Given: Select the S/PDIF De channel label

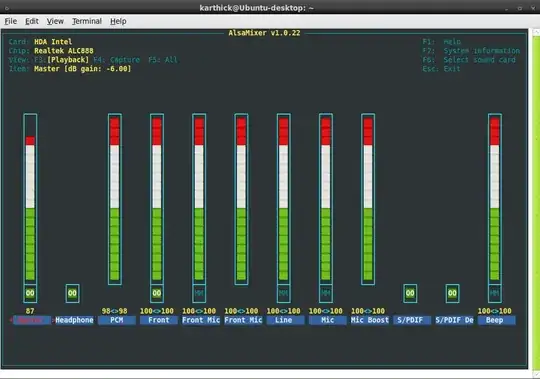Looking at the screenshot, I should [454, 320].
